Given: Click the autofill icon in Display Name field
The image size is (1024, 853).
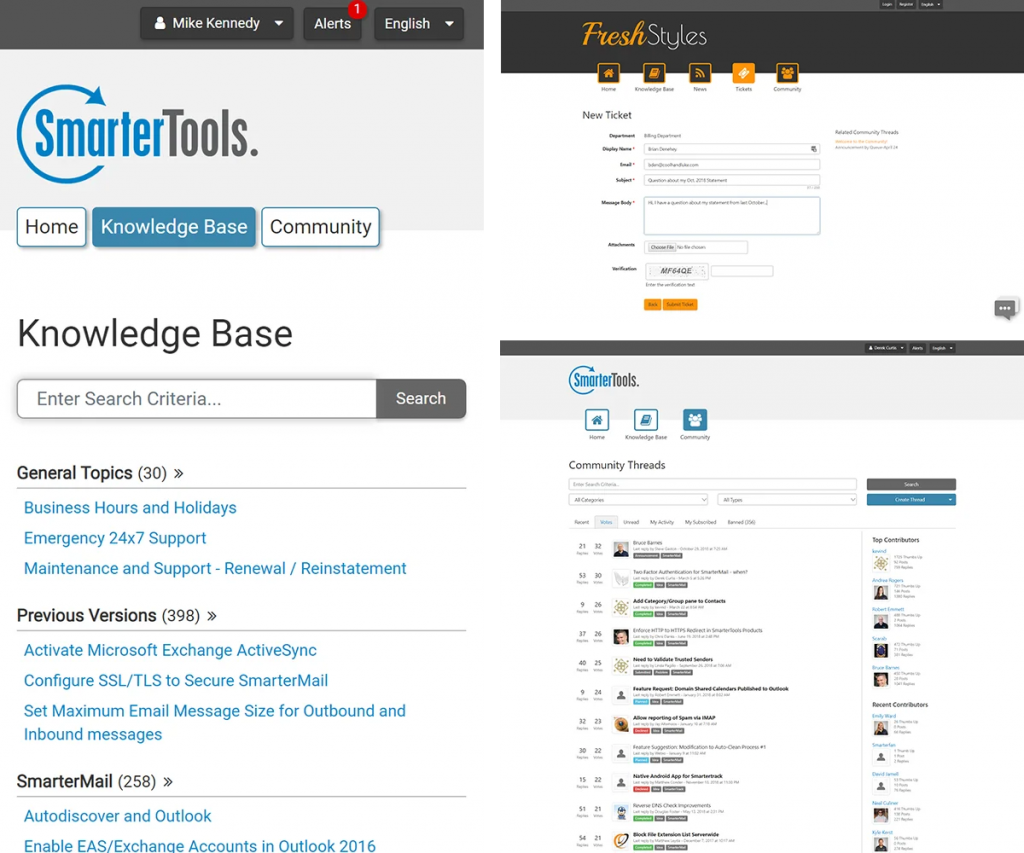Looking at the screenshot, I should coord(814,149).
